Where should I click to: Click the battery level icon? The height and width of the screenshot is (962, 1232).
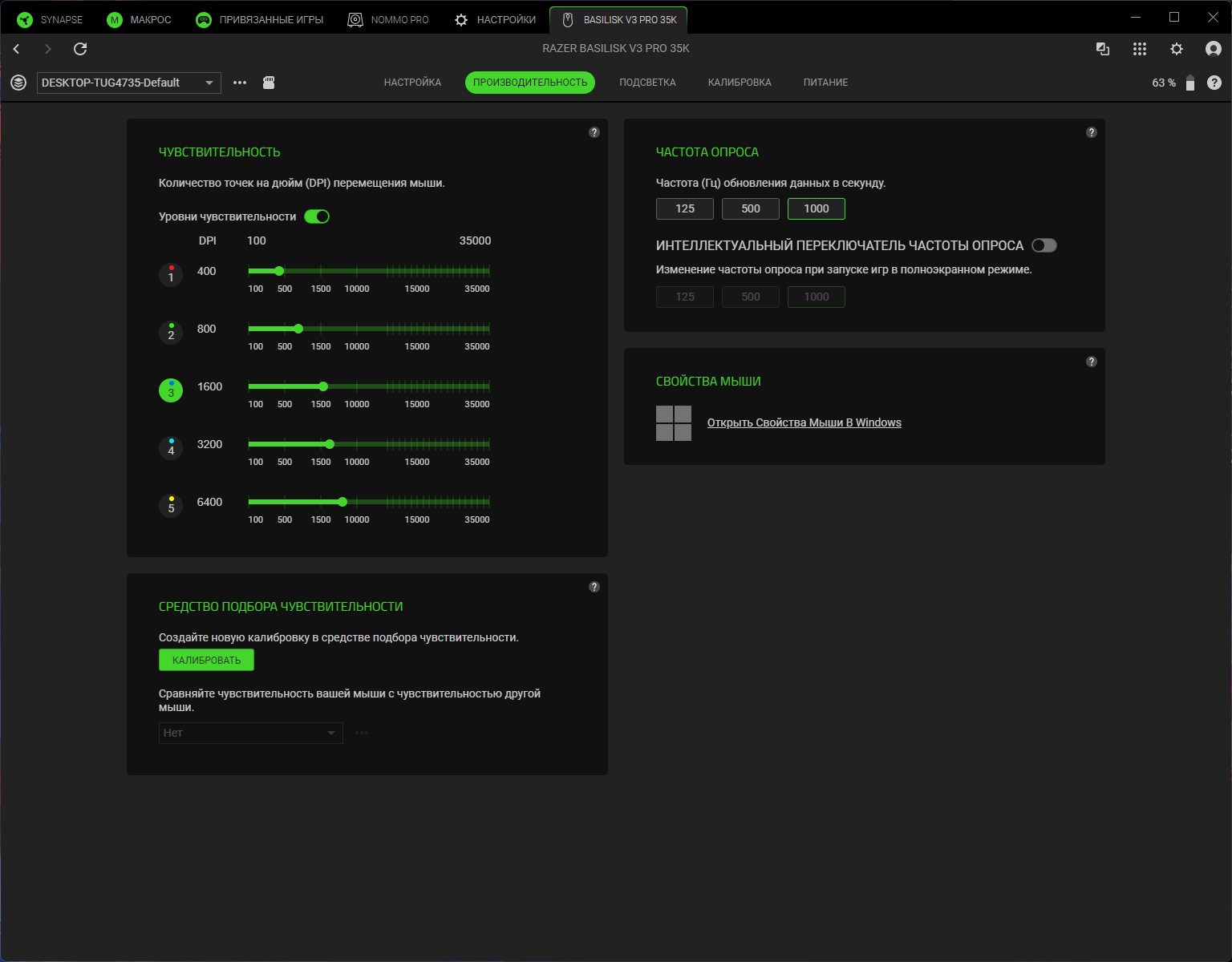click(1190, 83)
